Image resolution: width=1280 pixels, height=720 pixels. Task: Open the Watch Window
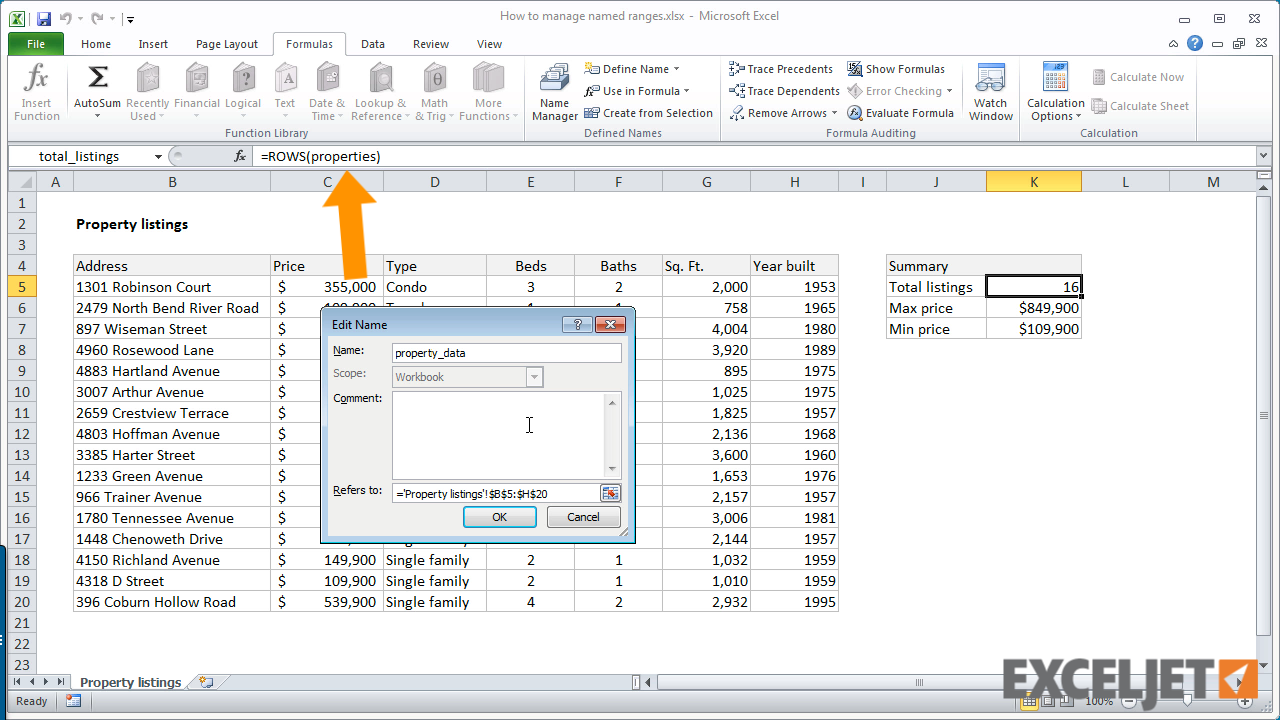tap(990, 92)
